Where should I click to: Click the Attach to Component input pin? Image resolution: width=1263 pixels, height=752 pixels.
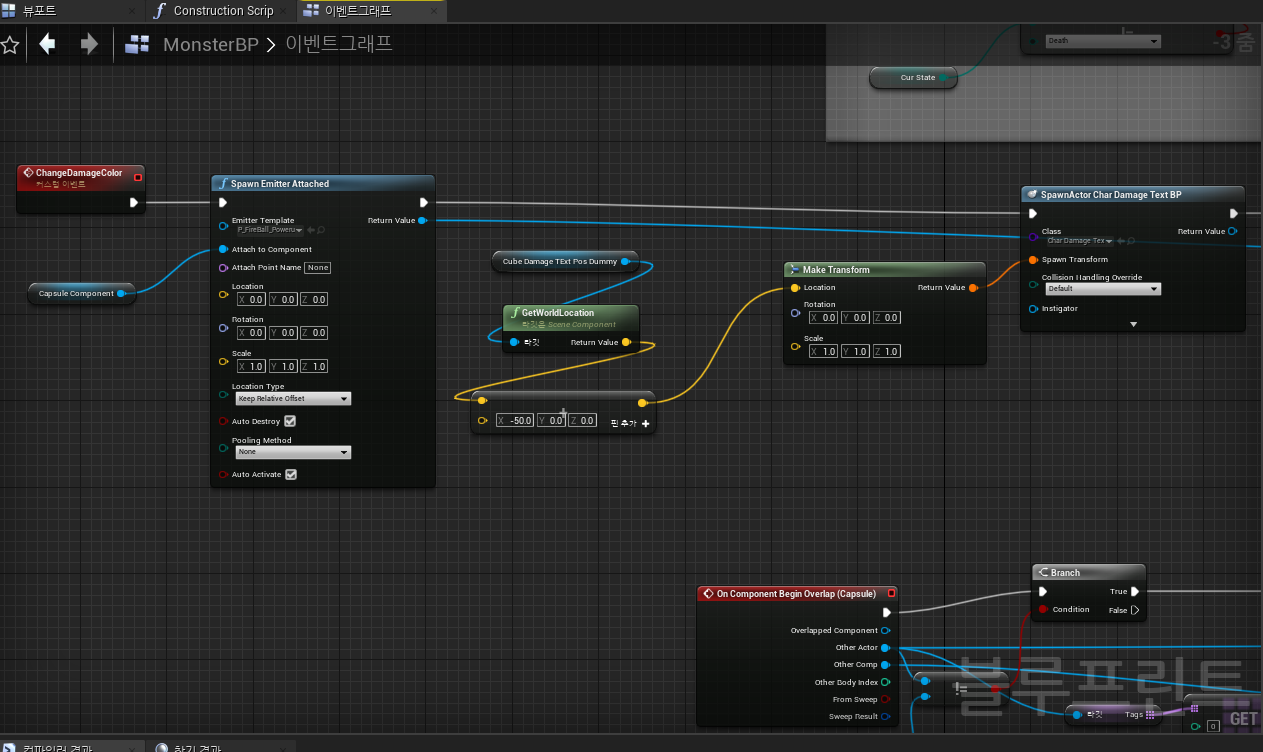[223, 249]
